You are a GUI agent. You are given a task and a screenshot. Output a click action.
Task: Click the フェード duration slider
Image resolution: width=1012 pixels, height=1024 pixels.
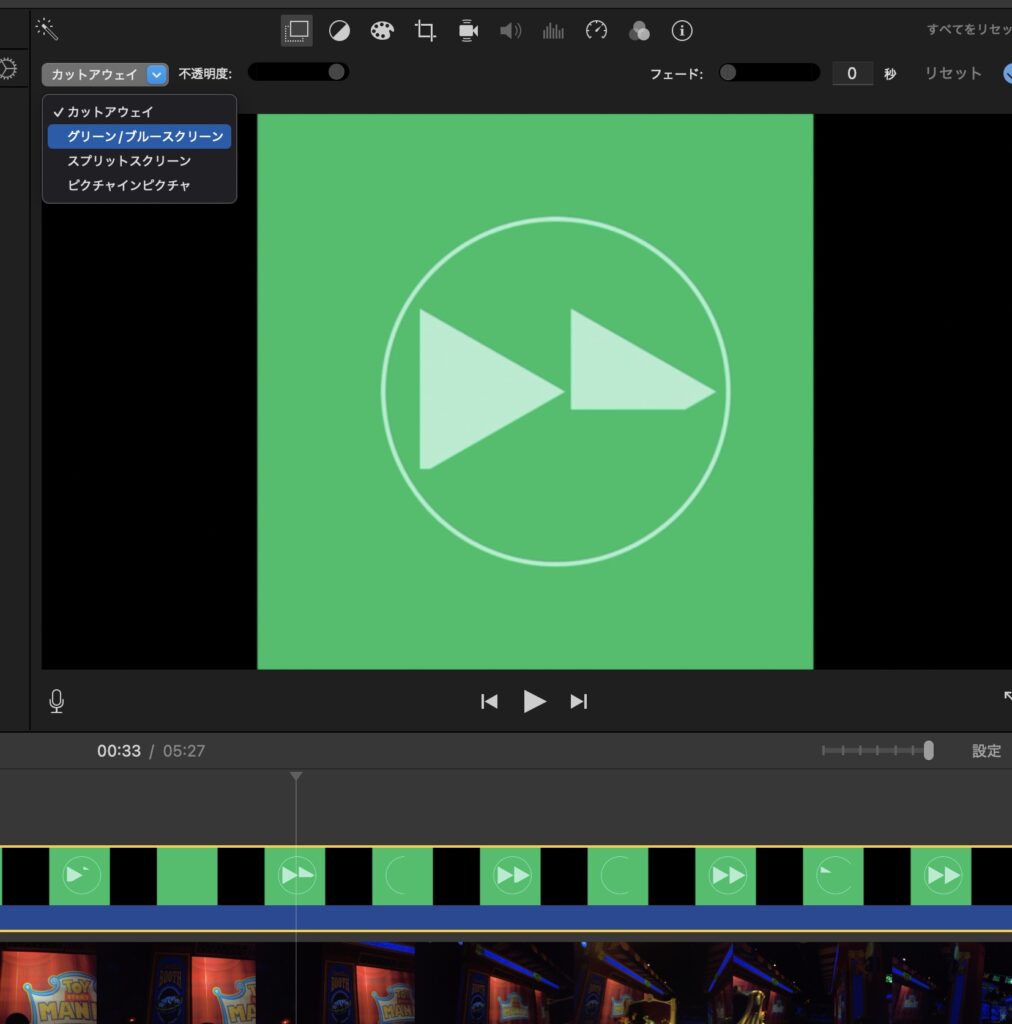click(x=769, y=73)
